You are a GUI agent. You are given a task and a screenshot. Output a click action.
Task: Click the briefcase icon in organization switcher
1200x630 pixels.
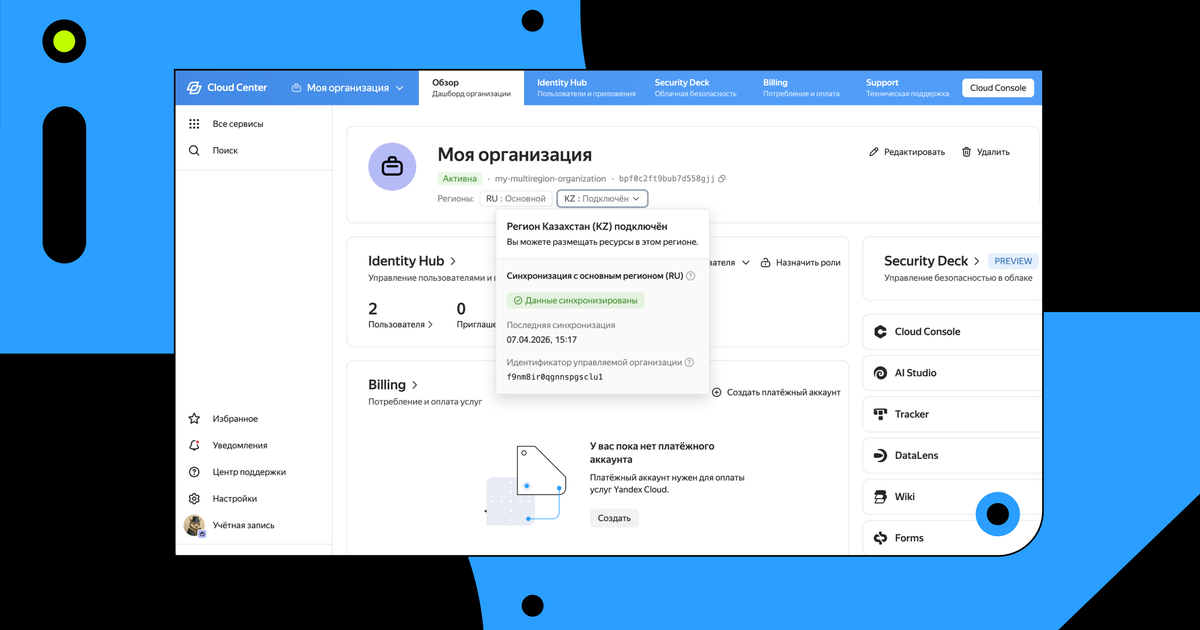tap(296, 88)
